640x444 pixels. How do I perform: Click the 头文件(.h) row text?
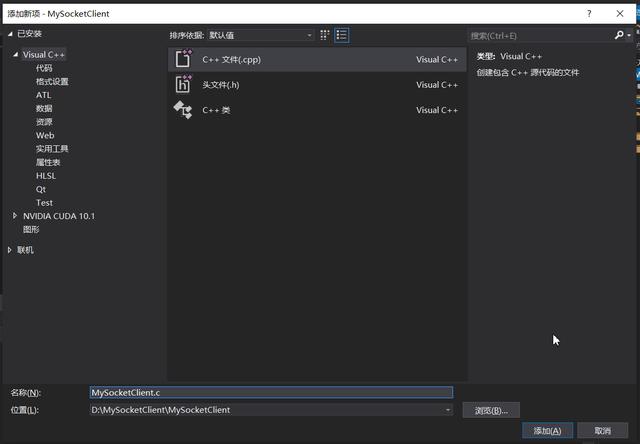(x=221, y=84)
